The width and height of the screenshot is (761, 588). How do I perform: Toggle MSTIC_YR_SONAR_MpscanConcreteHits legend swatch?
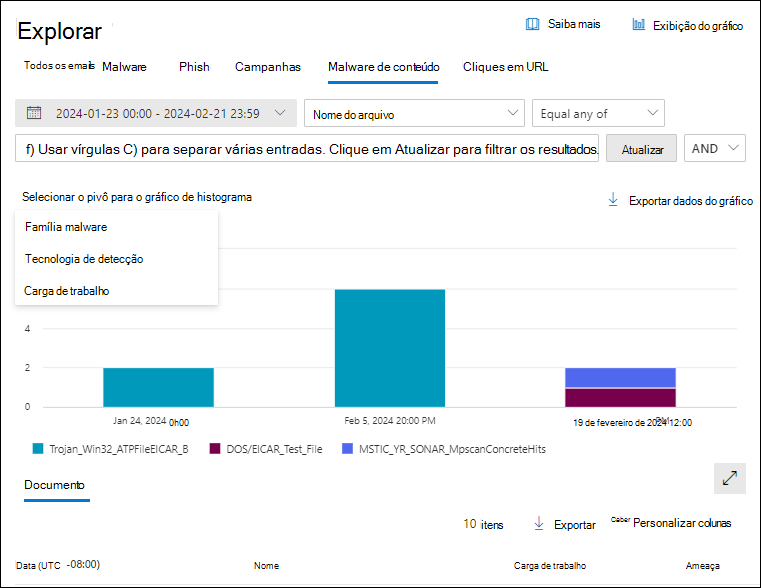[x=348, y=449]
